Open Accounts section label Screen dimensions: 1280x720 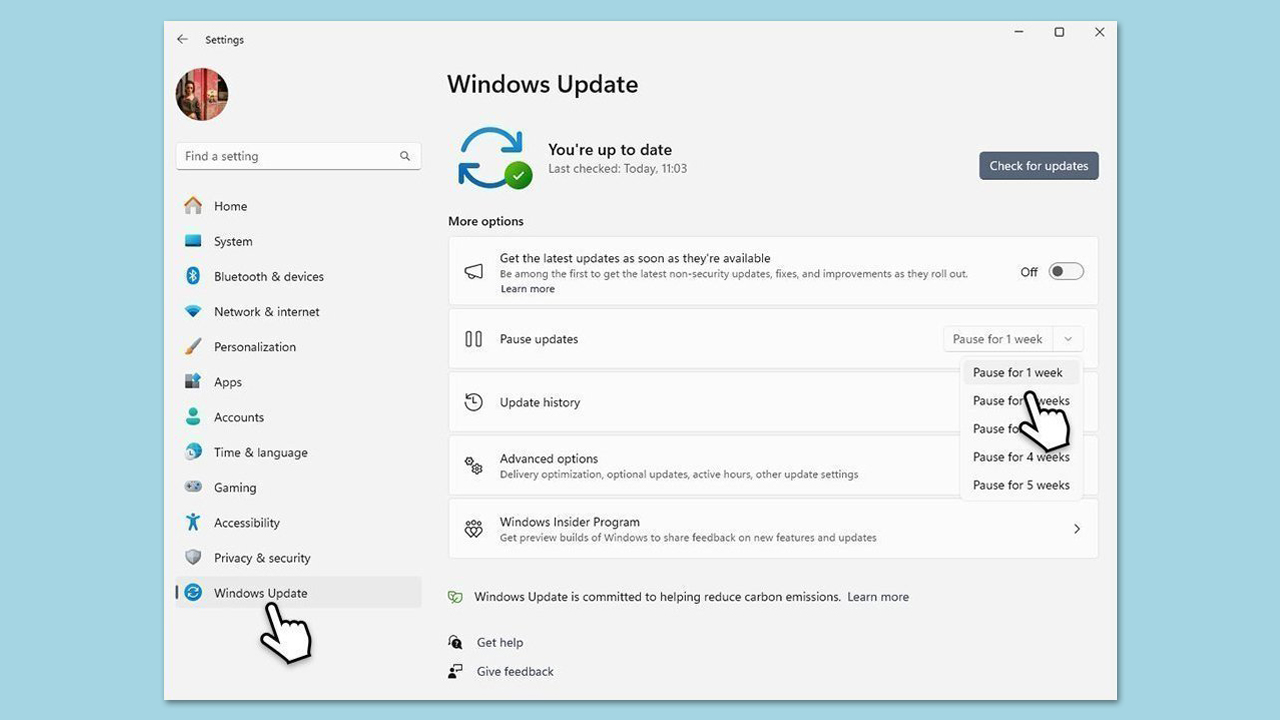239,417
